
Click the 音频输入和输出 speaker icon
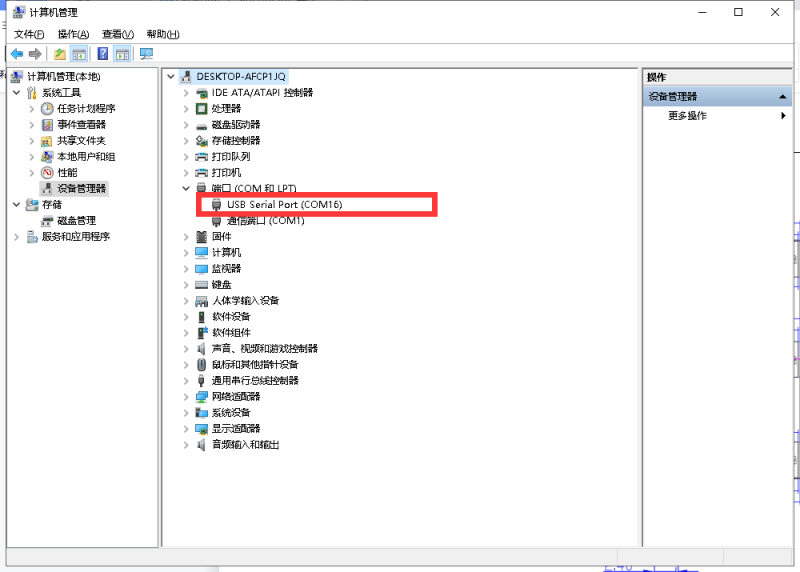201,445
